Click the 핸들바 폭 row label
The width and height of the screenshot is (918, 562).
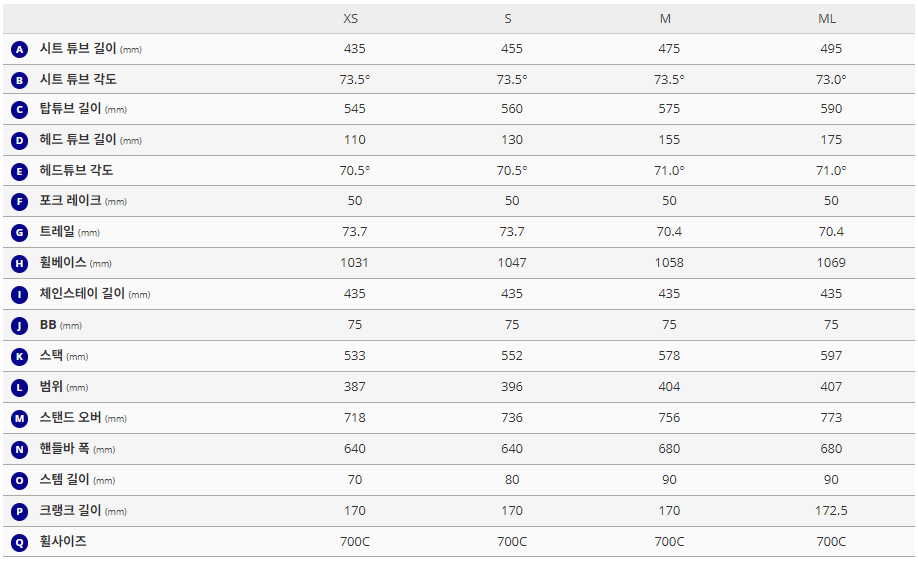[65, 449]
